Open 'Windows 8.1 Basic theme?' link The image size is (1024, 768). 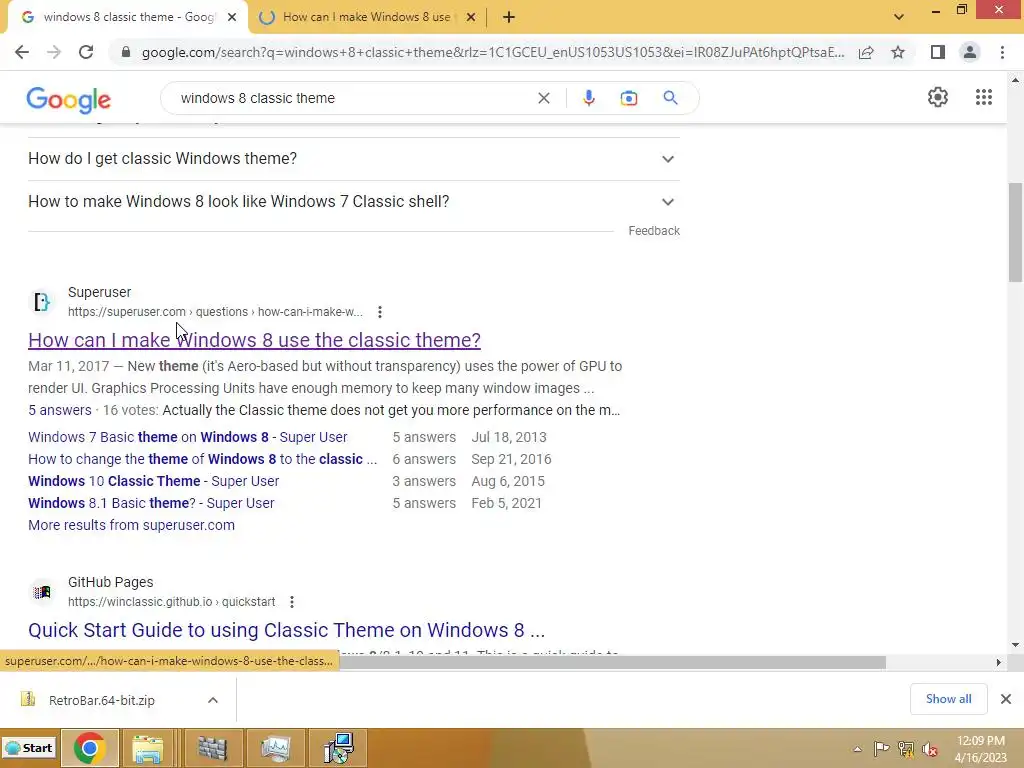(152, 504)
